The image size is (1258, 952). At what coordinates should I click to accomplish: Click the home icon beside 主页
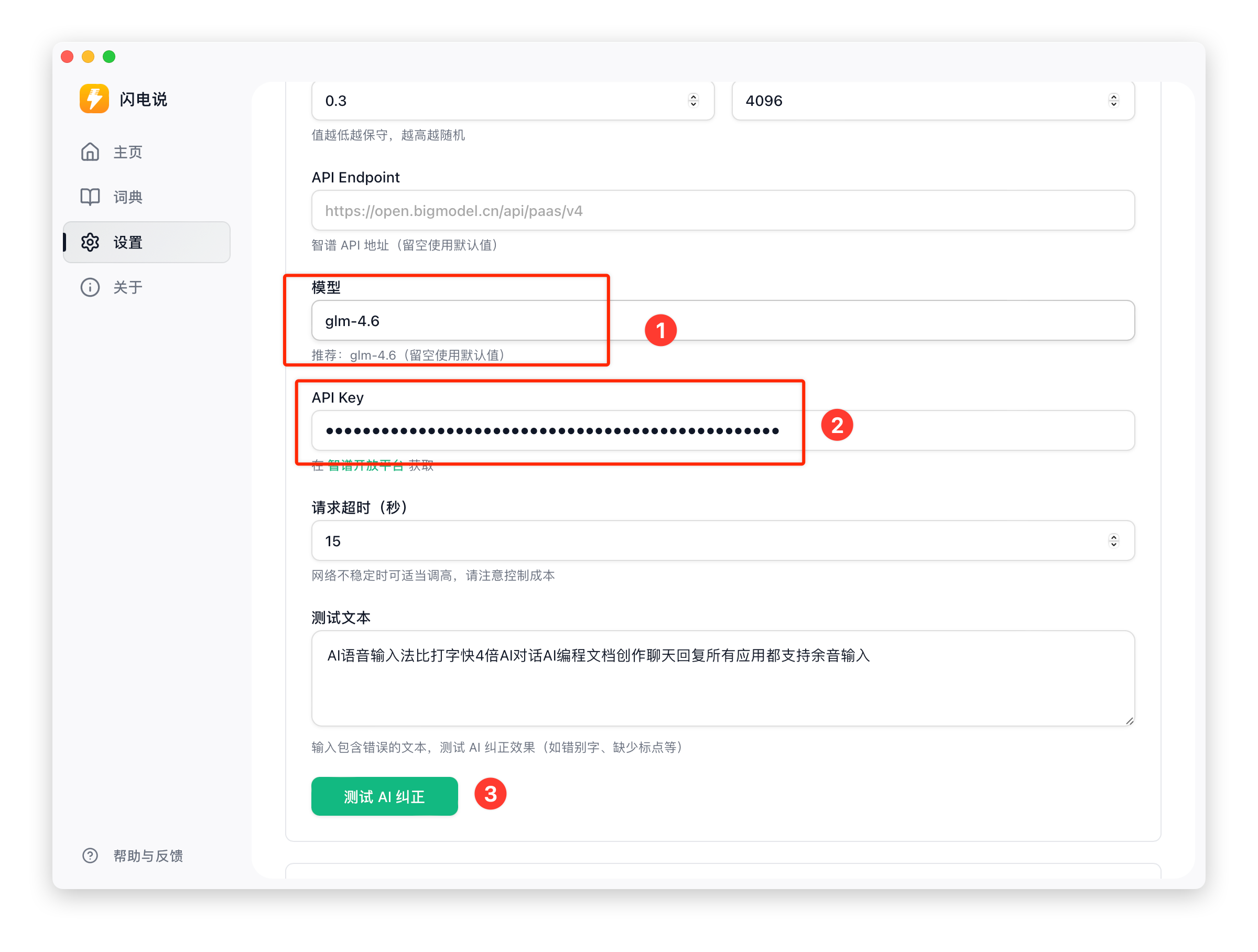coord(90,152)
